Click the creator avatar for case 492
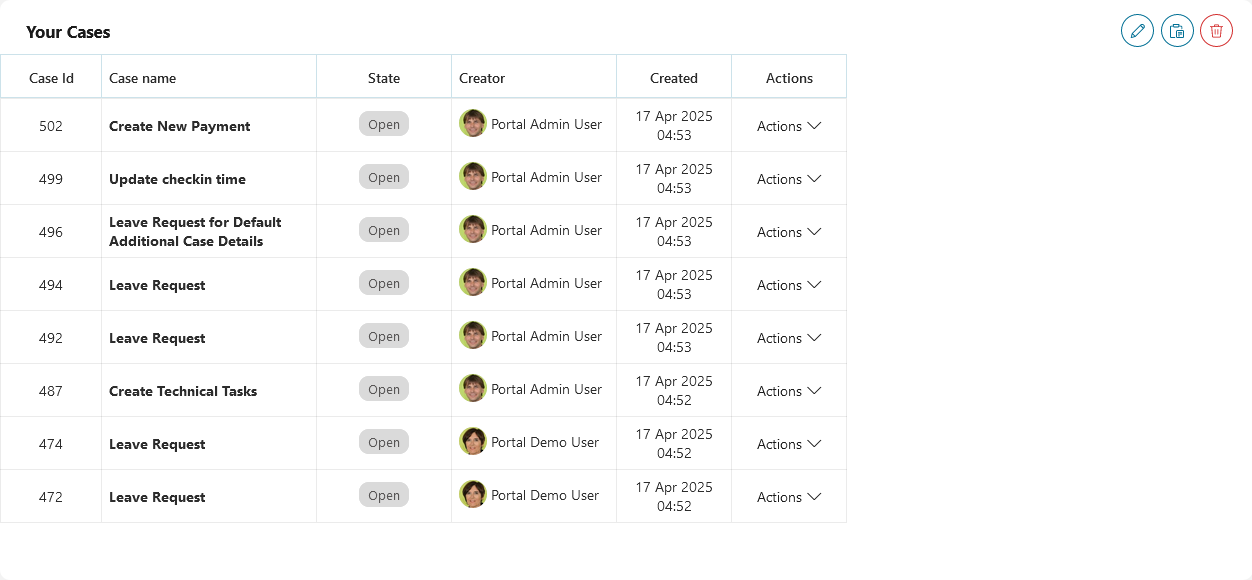Image resolution: width=1252 pixels, height=580 pixels. (473, 336)
